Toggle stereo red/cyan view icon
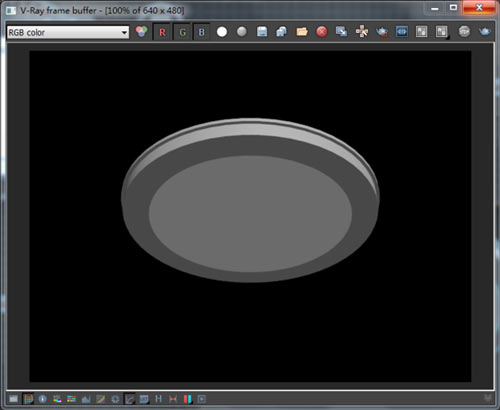 (x=187, y=399)
